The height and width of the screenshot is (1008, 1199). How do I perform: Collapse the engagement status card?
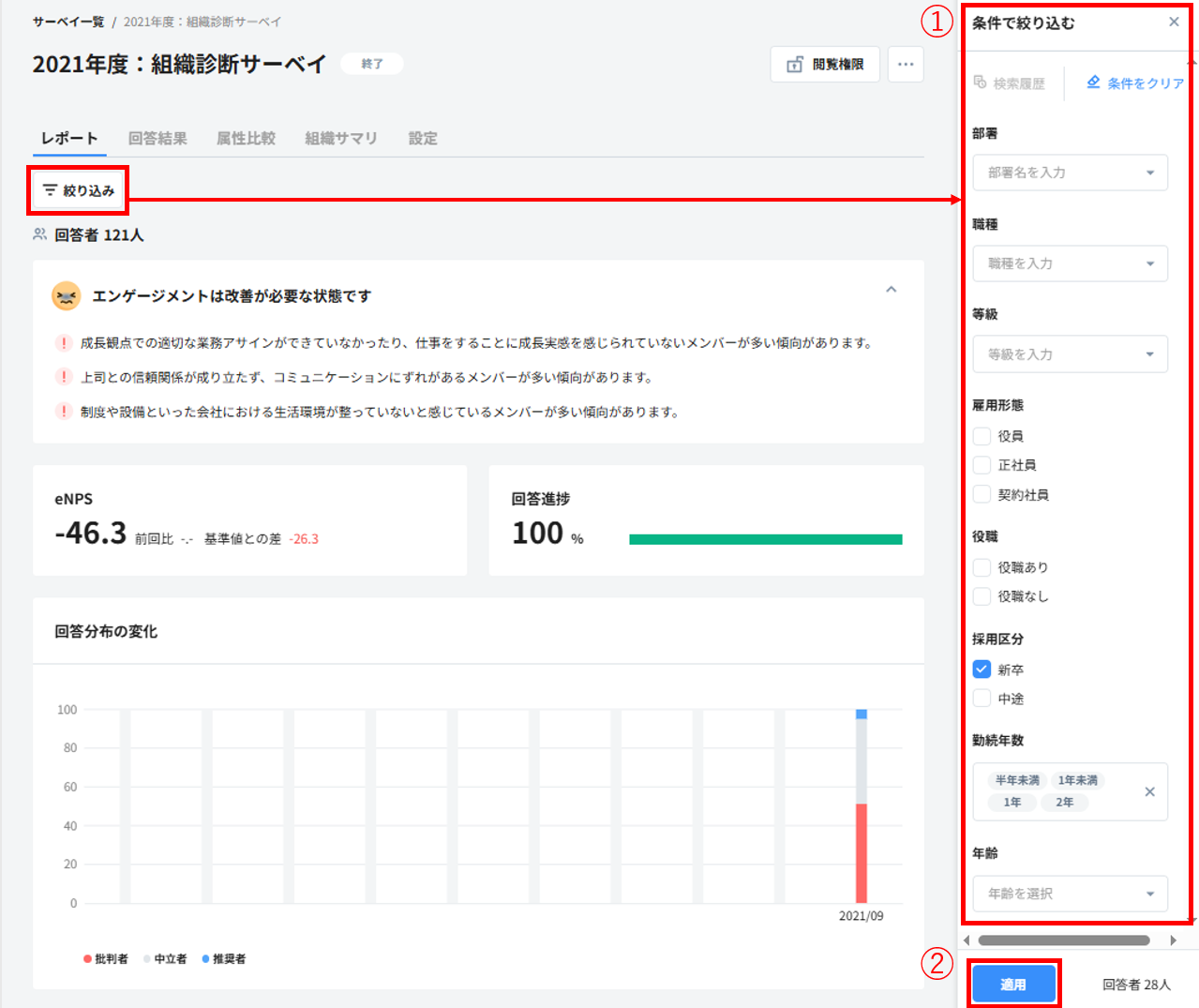[891, 290]
